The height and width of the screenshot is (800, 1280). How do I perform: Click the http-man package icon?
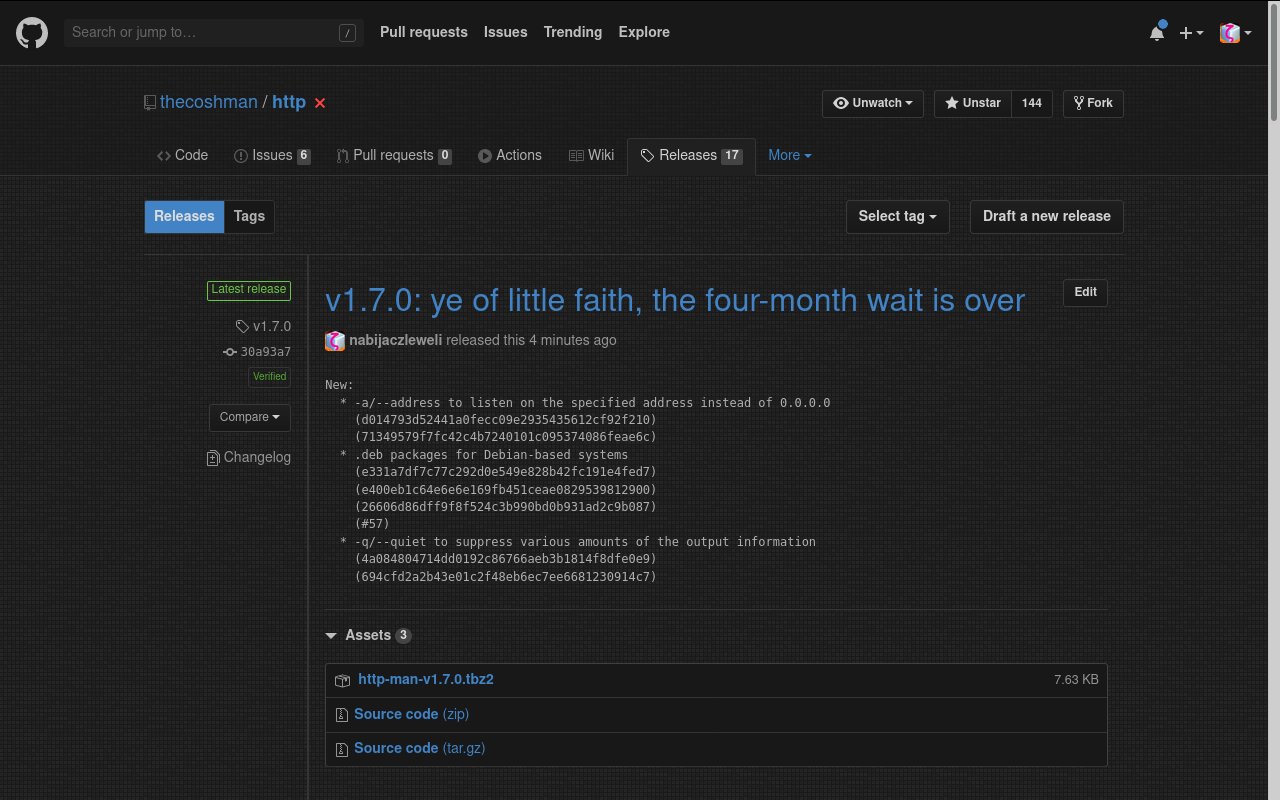(342, 680)
